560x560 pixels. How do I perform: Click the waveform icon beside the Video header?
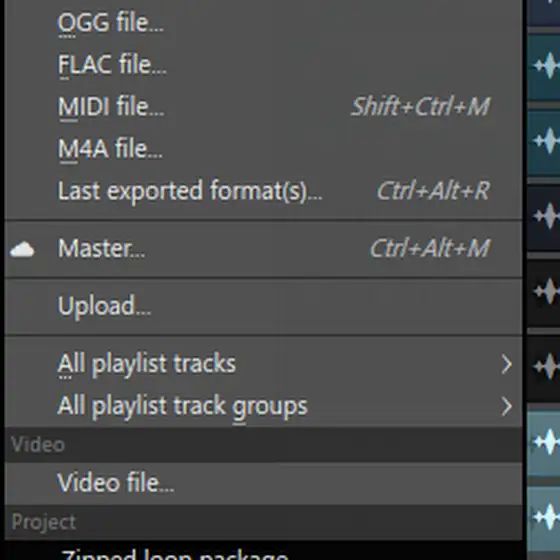(x=547, y=442)
